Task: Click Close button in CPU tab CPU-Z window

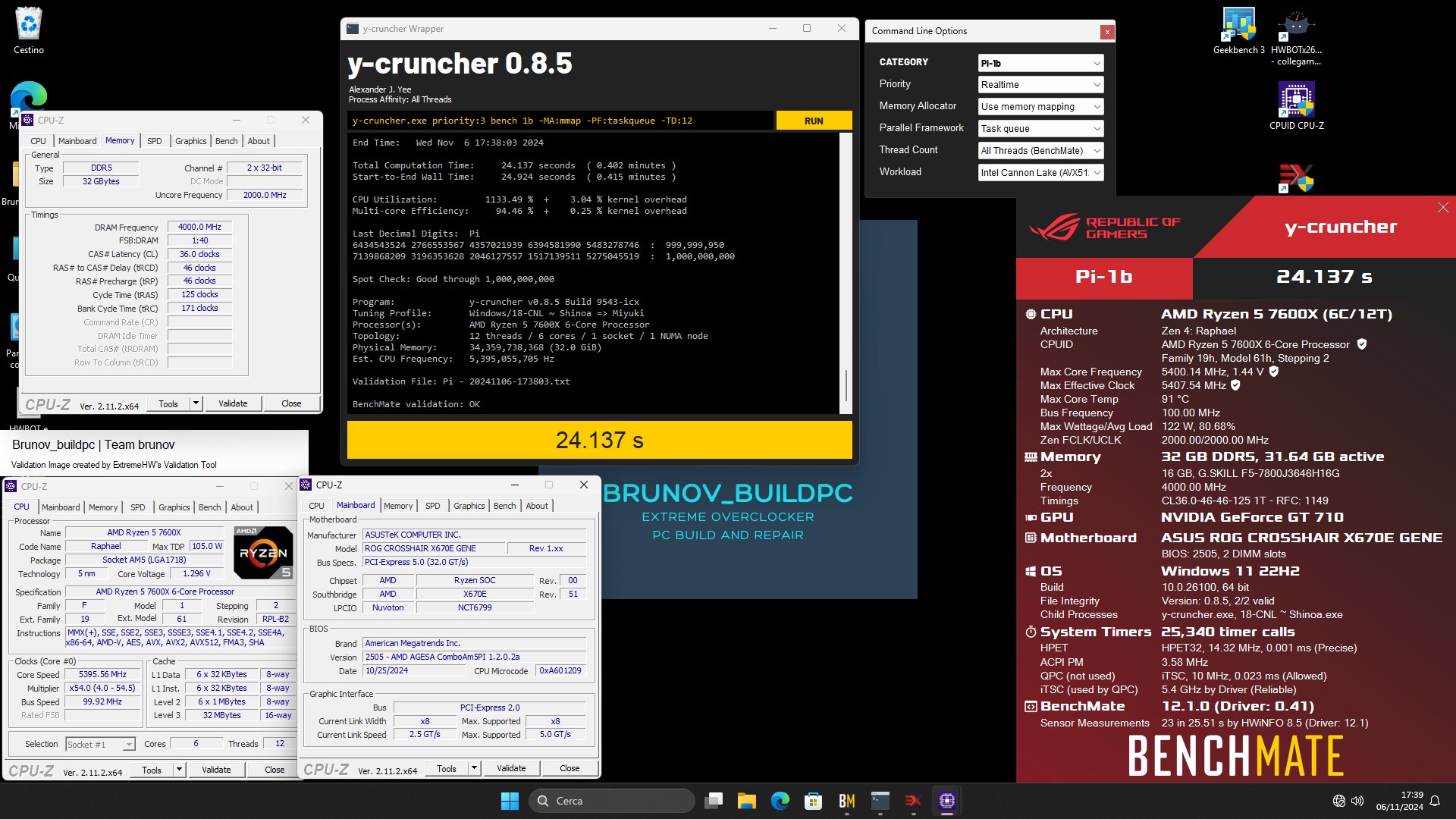Action: tap(275, 770)
